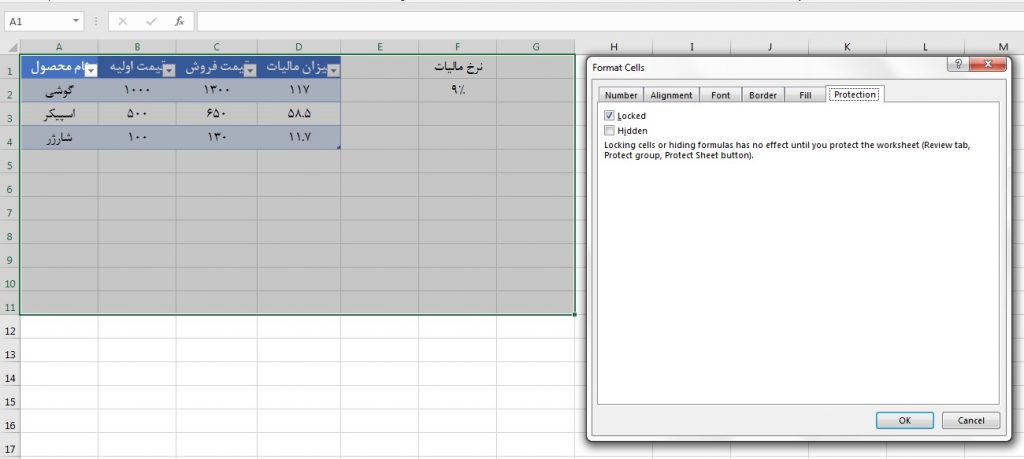Select column L header
Image resolution: width=1024 pixels, height=459 pixels.
925,47
